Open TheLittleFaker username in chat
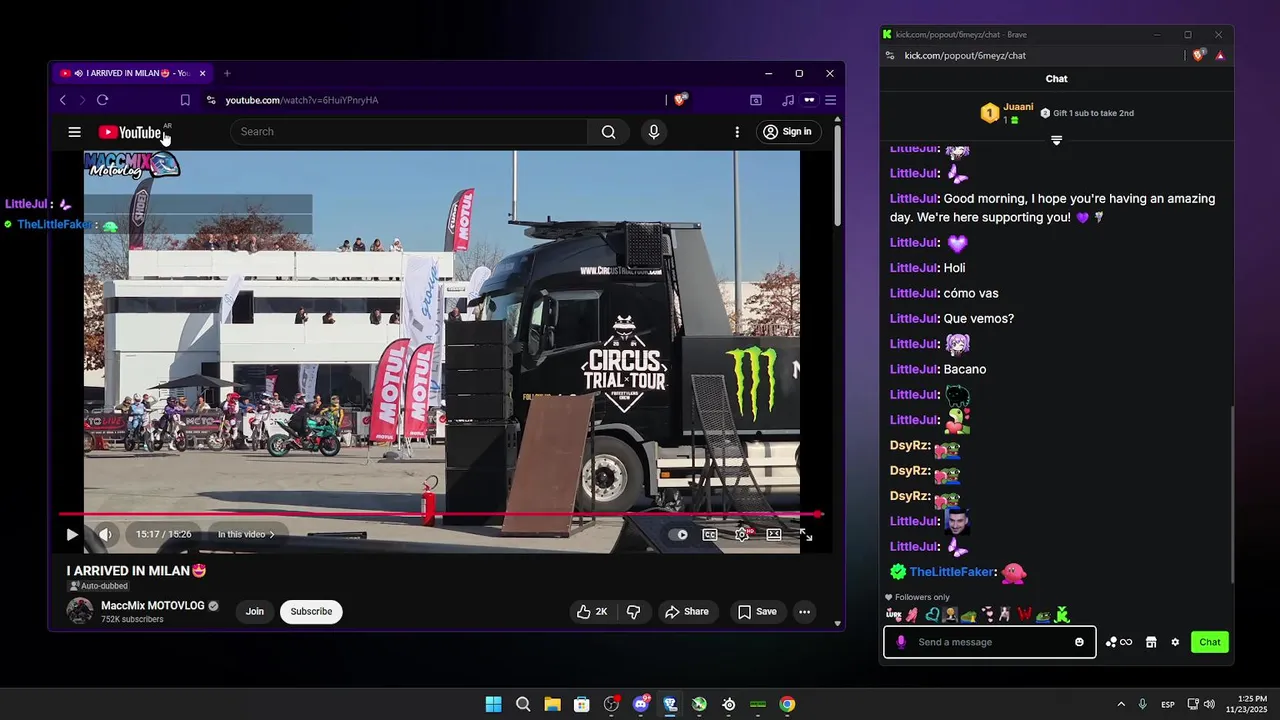 point(952,572)
